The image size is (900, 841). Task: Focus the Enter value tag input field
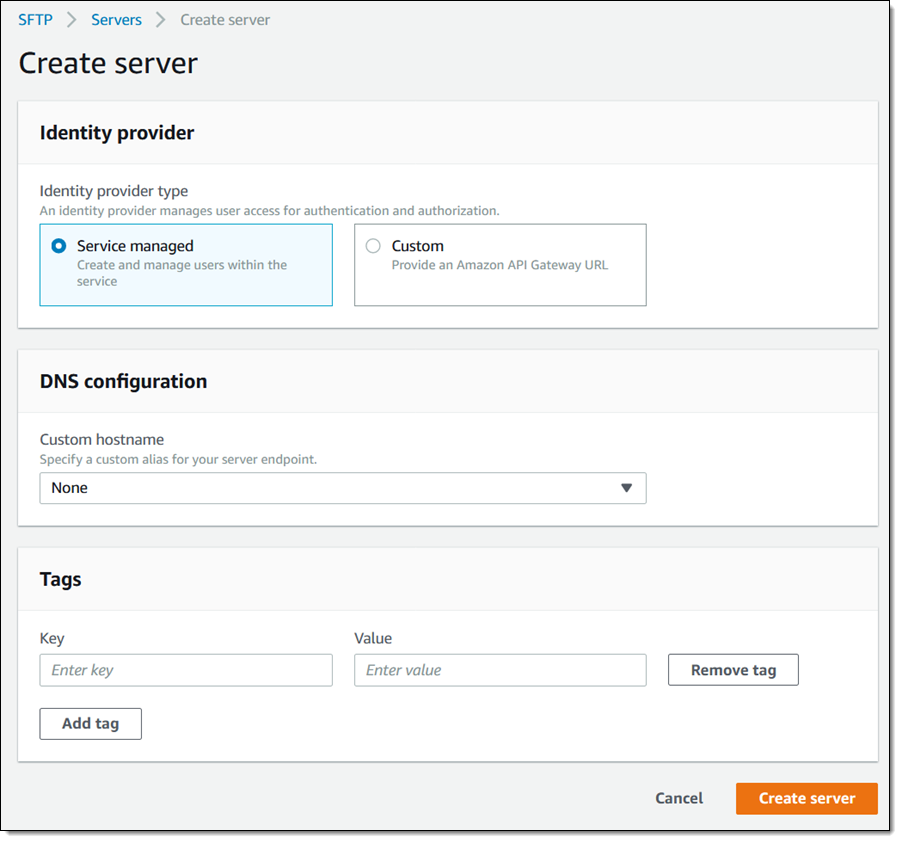coord(500,670)
